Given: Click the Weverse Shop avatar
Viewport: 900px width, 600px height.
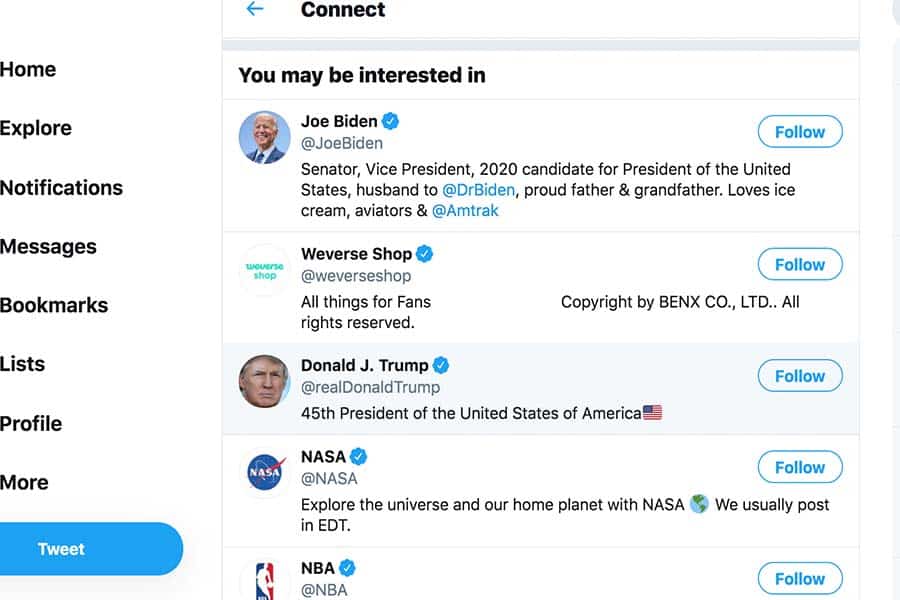Looking at the screenshot, I should pyautogui.click(x=263, y=270).
